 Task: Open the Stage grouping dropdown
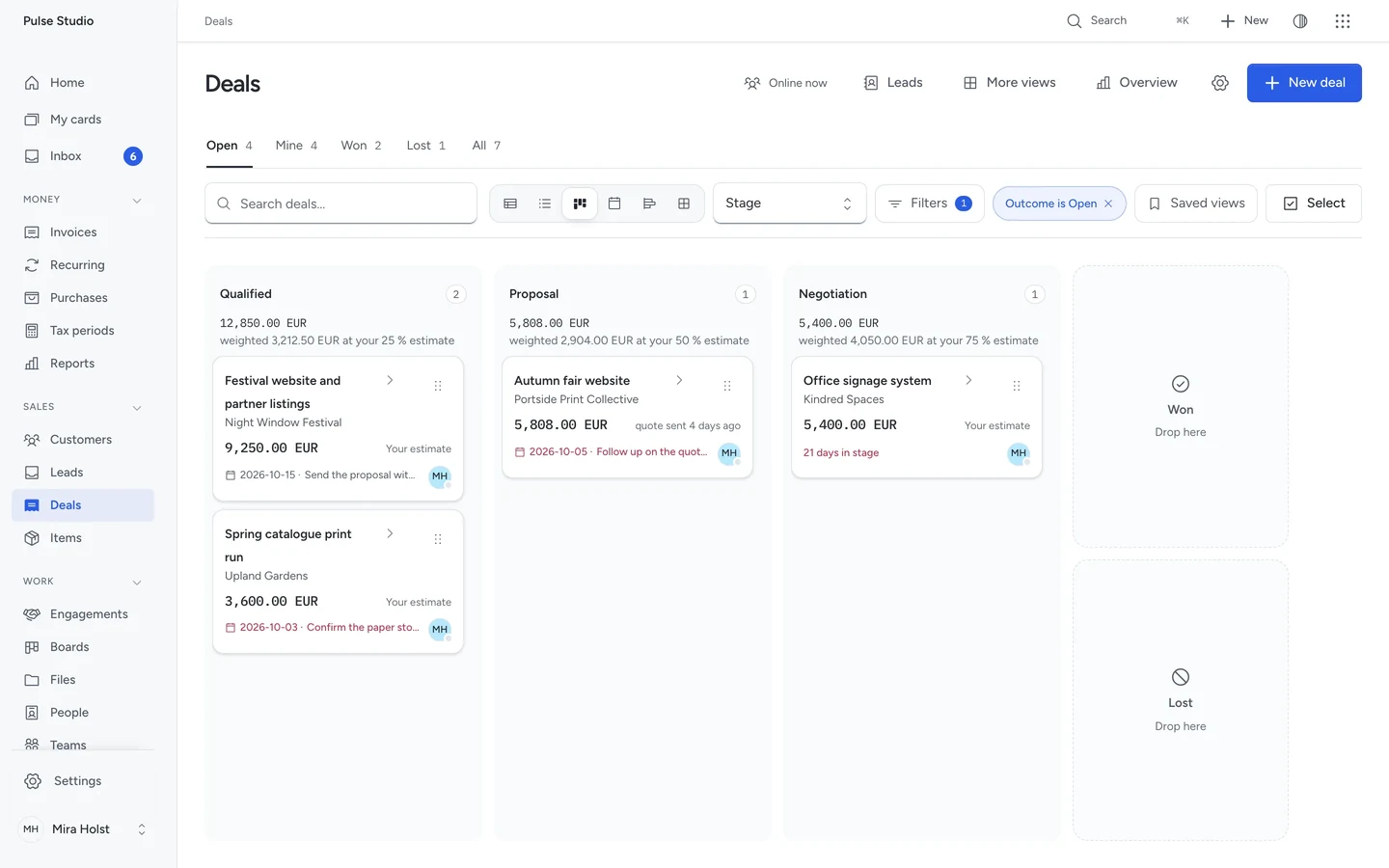[789, 203]
